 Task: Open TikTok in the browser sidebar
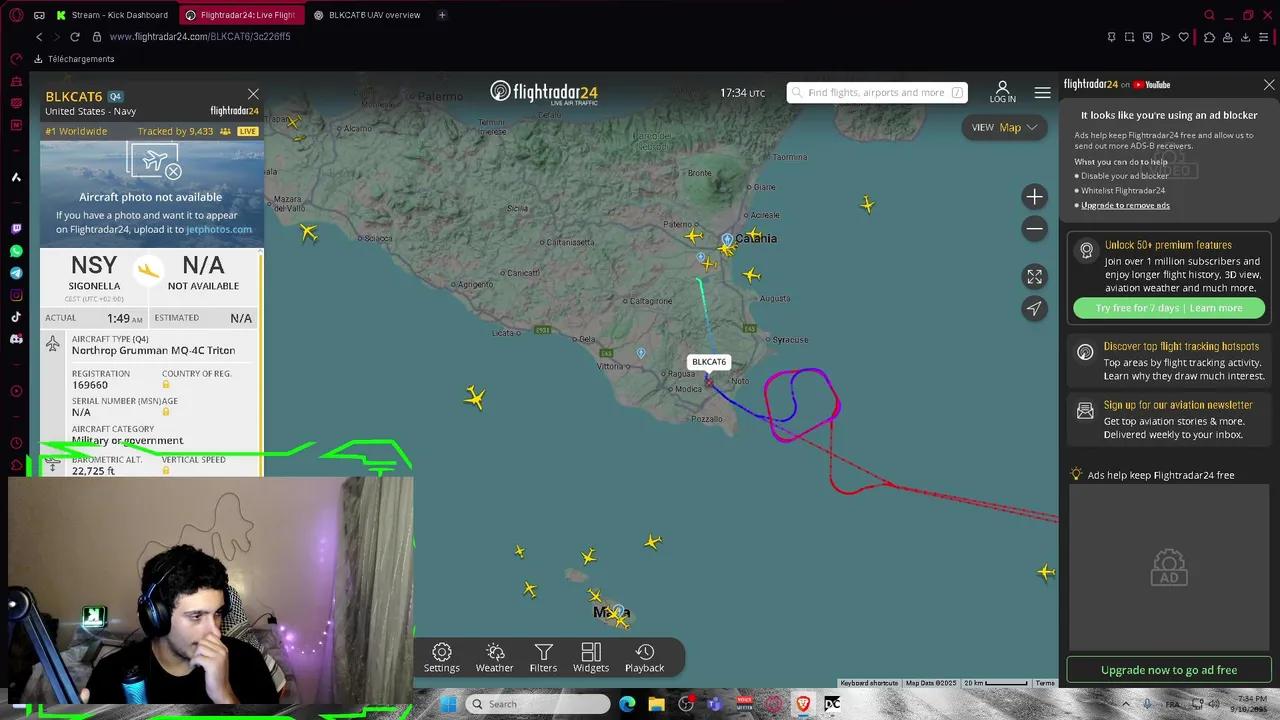16,317
